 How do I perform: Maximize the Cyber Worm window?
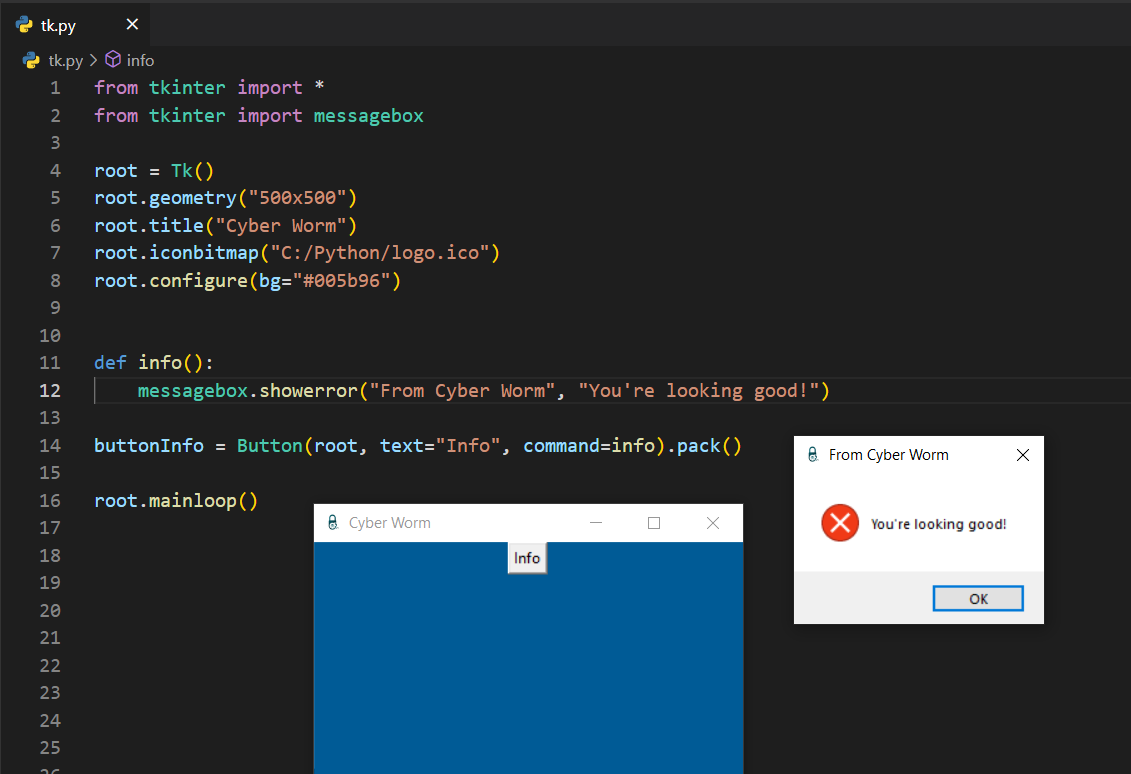pyautogui.click(x=654, y=523)
